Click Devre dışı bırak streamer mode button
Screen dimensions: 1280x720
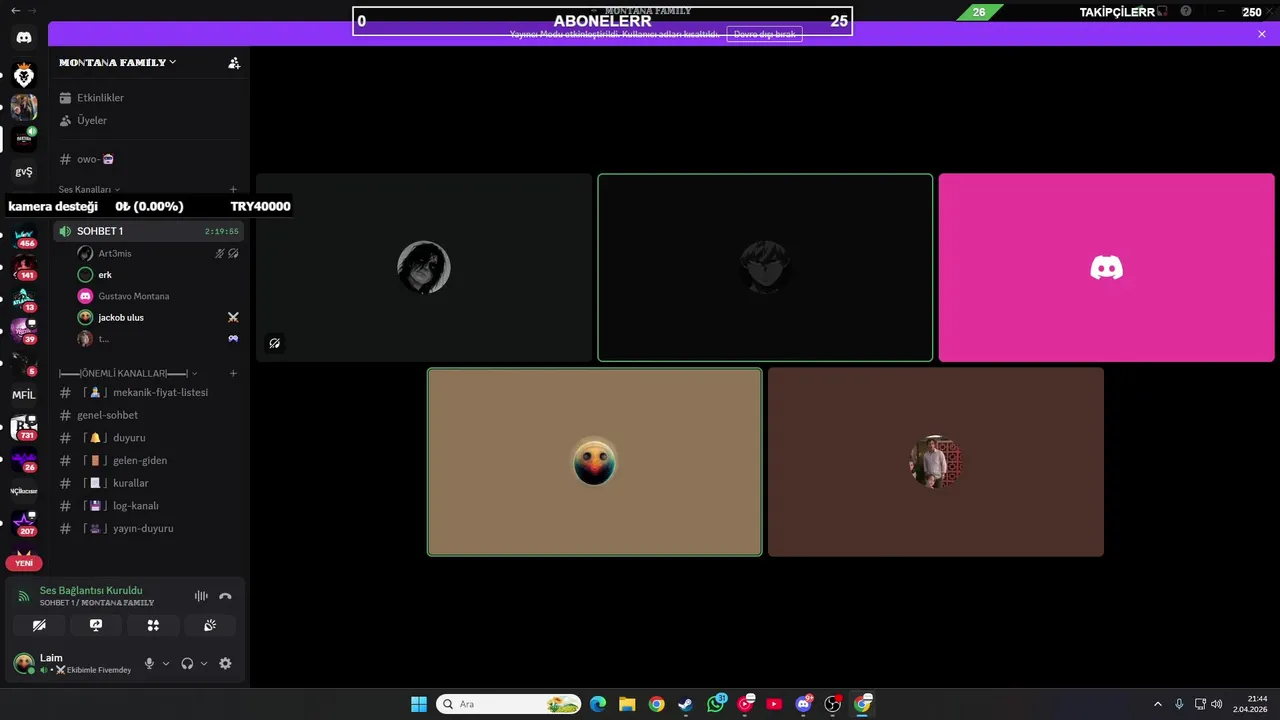(764, 34)
